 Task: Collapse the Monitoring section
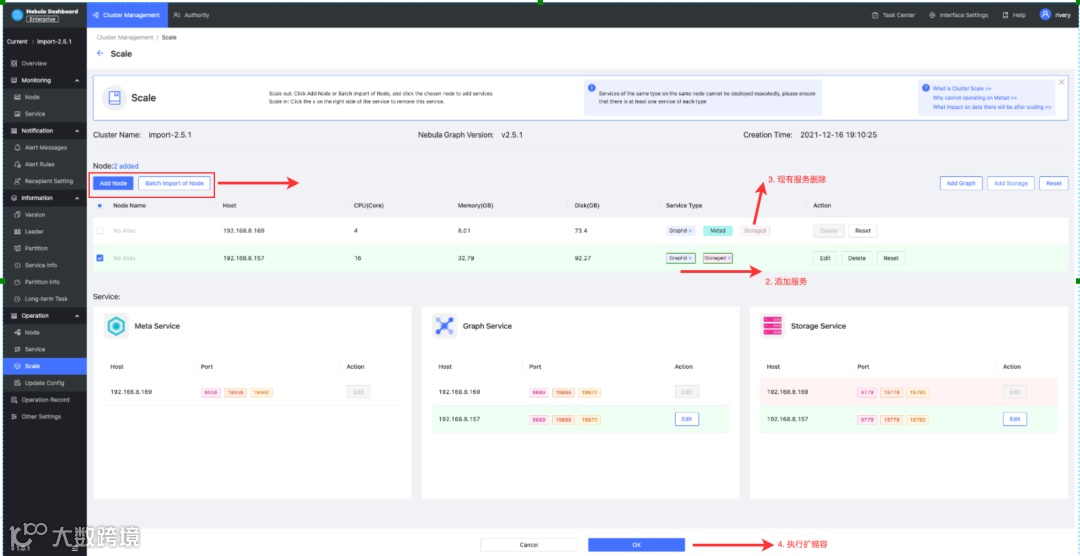click(x=77, y=81)
